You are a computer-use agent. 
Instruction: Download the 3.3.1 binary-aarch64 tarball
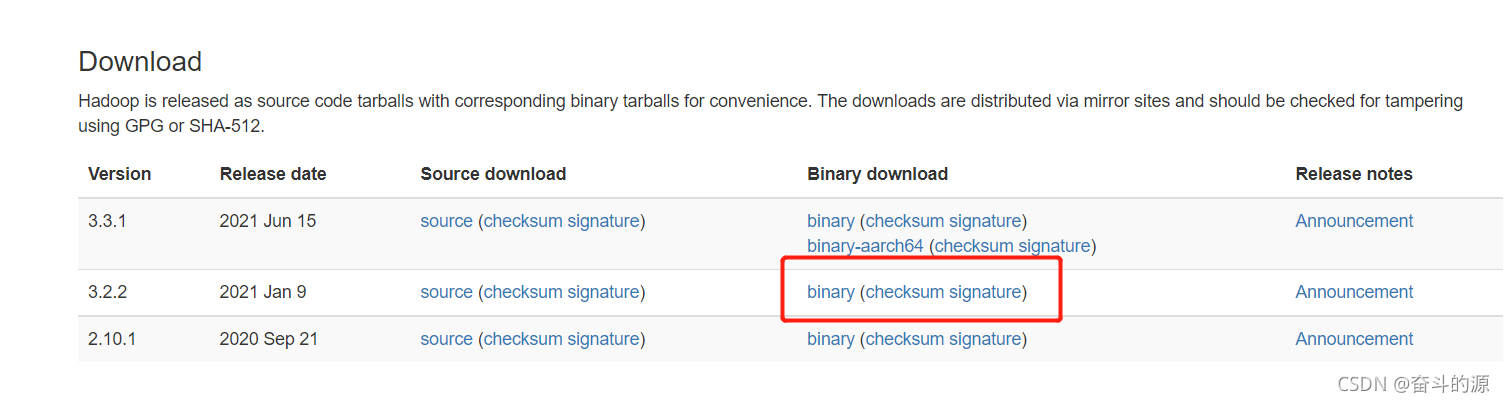click(865, 246)
